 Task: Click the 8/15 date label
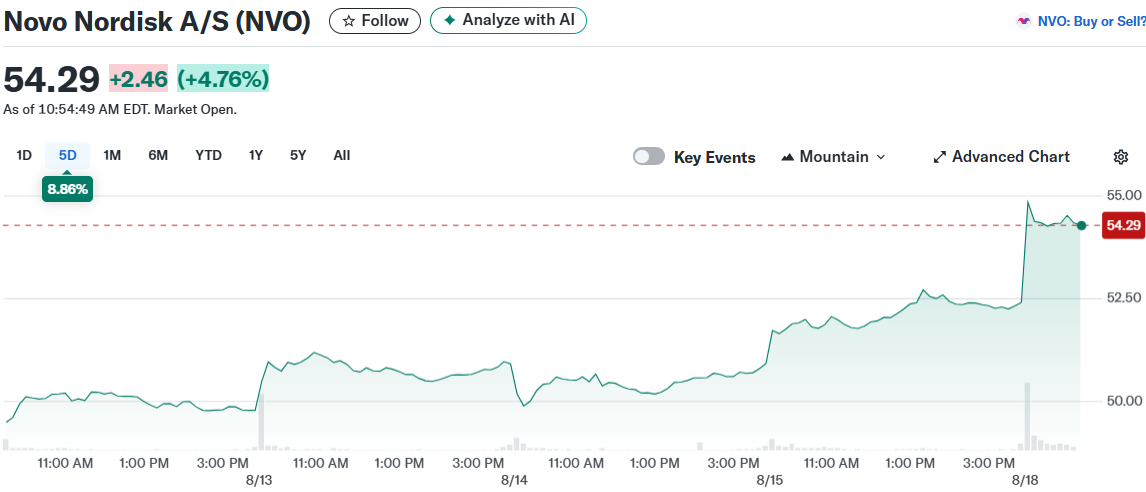(x=770, y=480)
